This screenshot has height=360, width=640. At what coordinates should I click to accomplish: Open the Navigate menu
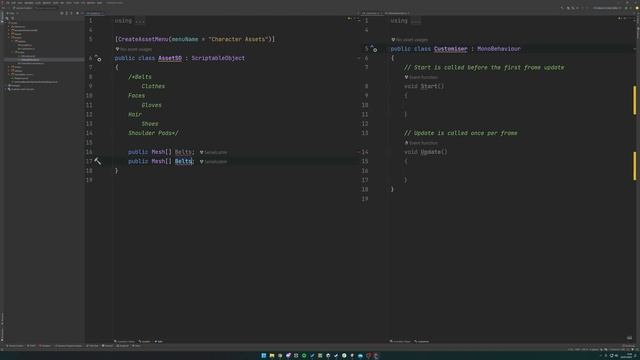[x=29, y=3]
